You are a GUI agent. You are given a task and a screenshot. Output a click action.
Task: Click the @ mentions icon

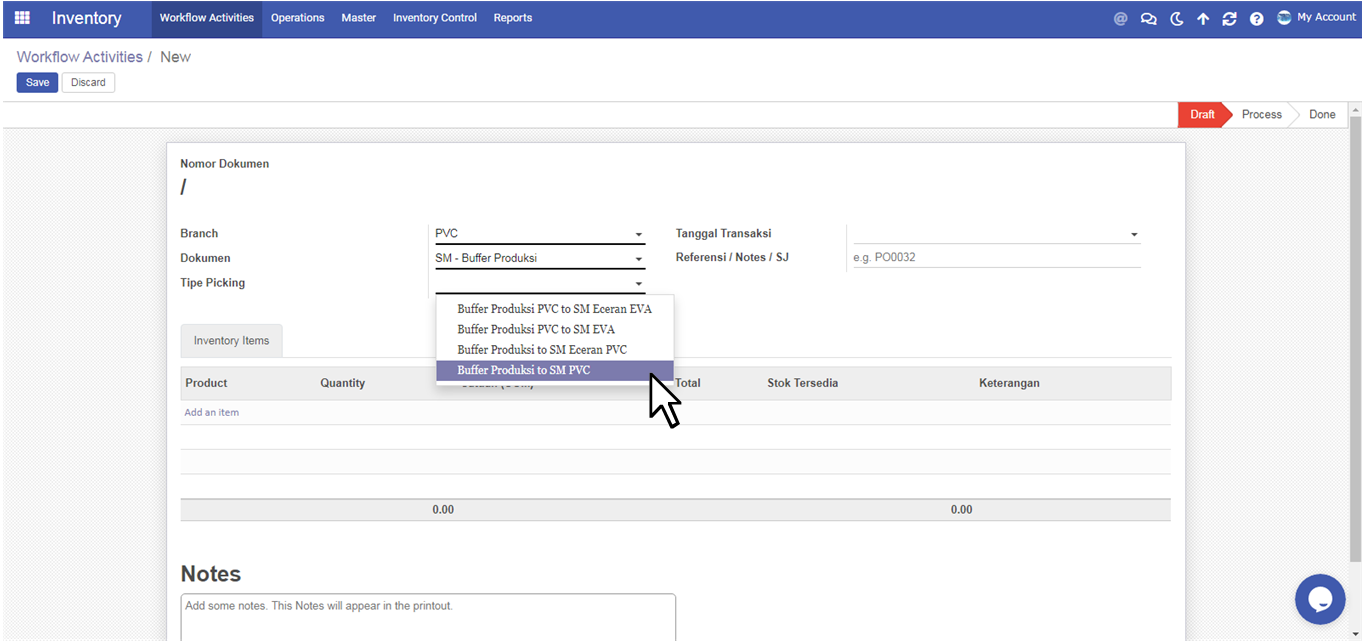tap(1120, 18)
